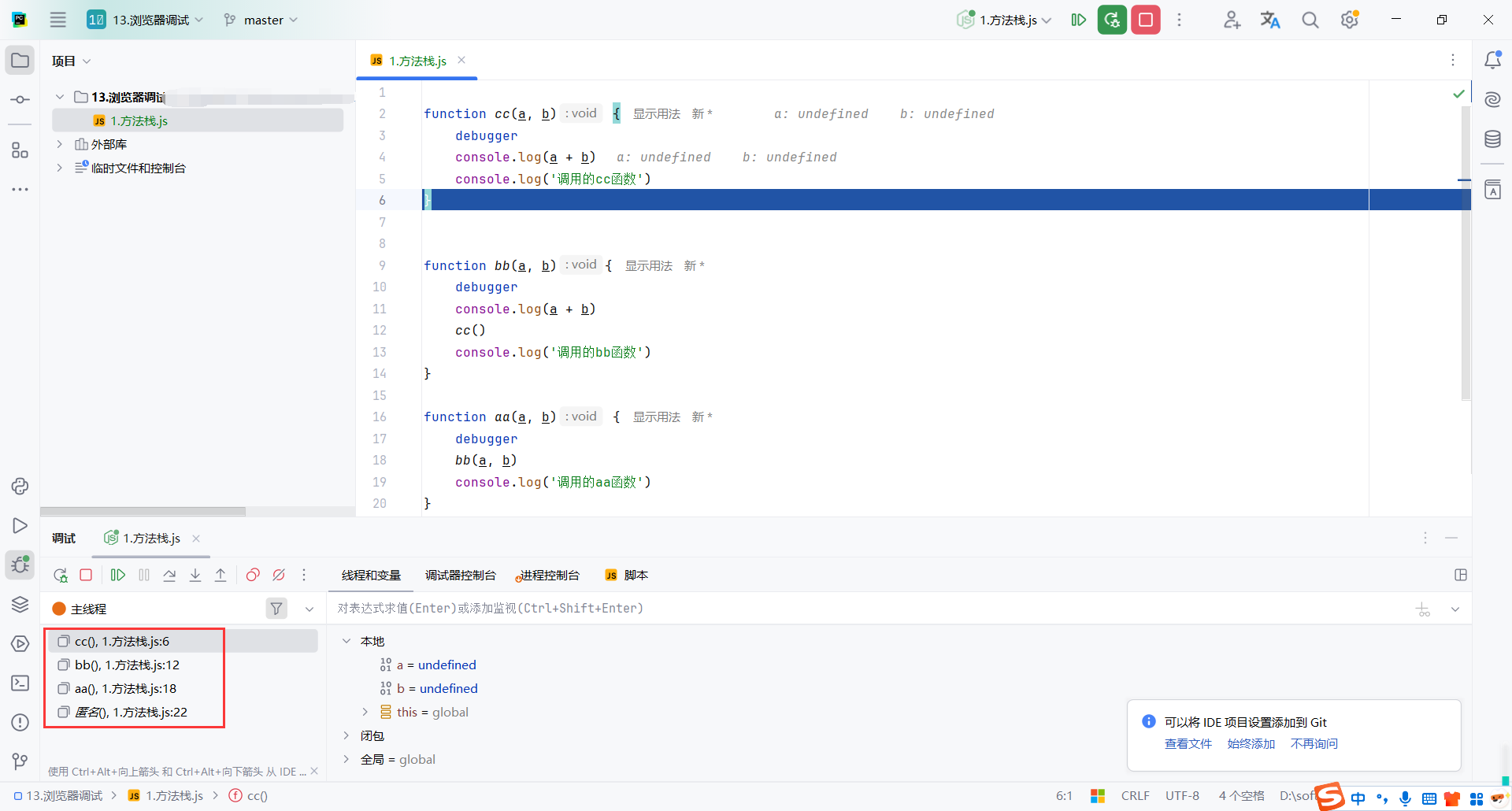The width and height of the screenshot is (1512, 811).
Task: Expand the 闭包 scope
Action: 346,735
